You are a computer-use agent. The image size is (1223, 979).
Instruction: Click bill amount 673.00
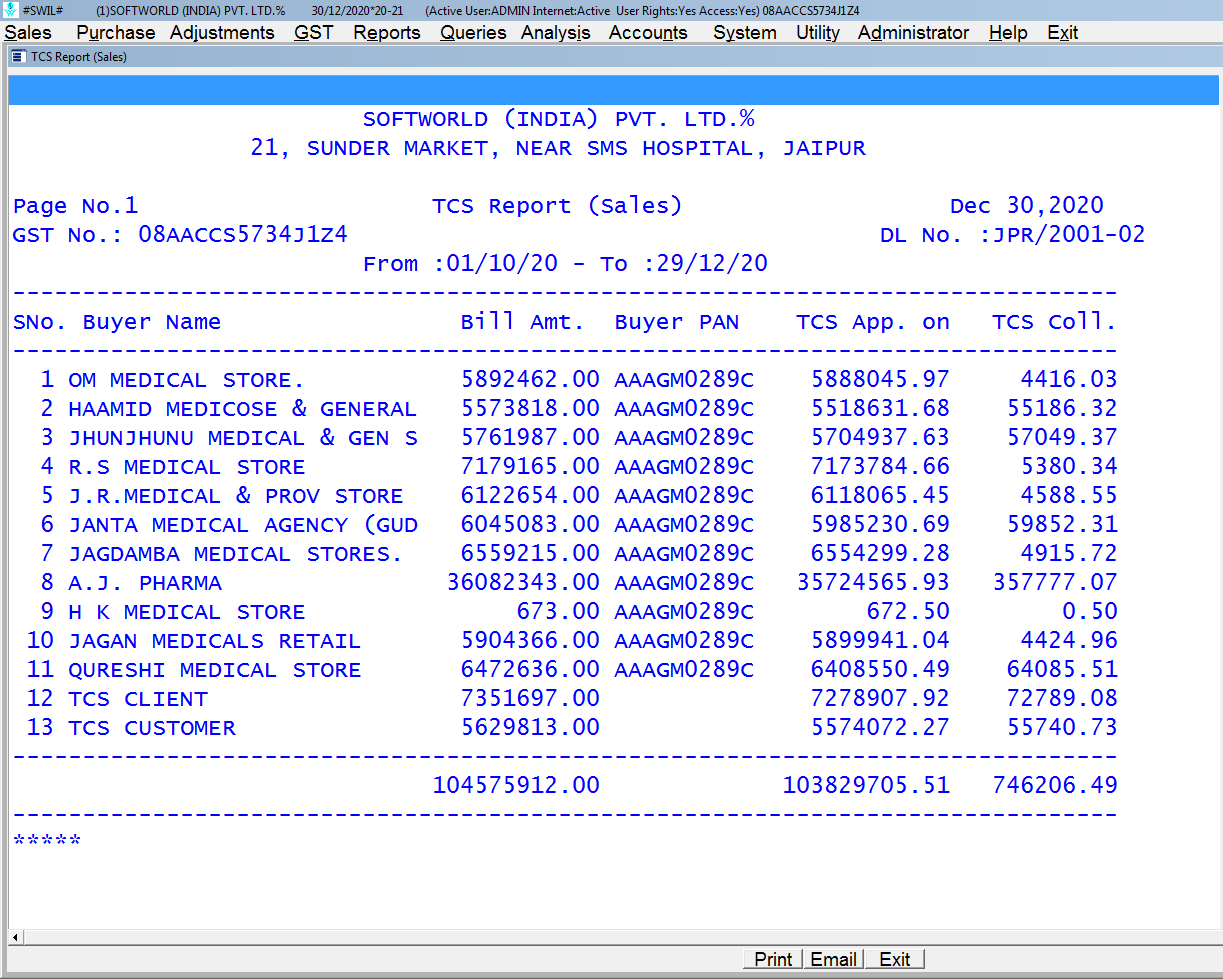[x=558, y=612]
